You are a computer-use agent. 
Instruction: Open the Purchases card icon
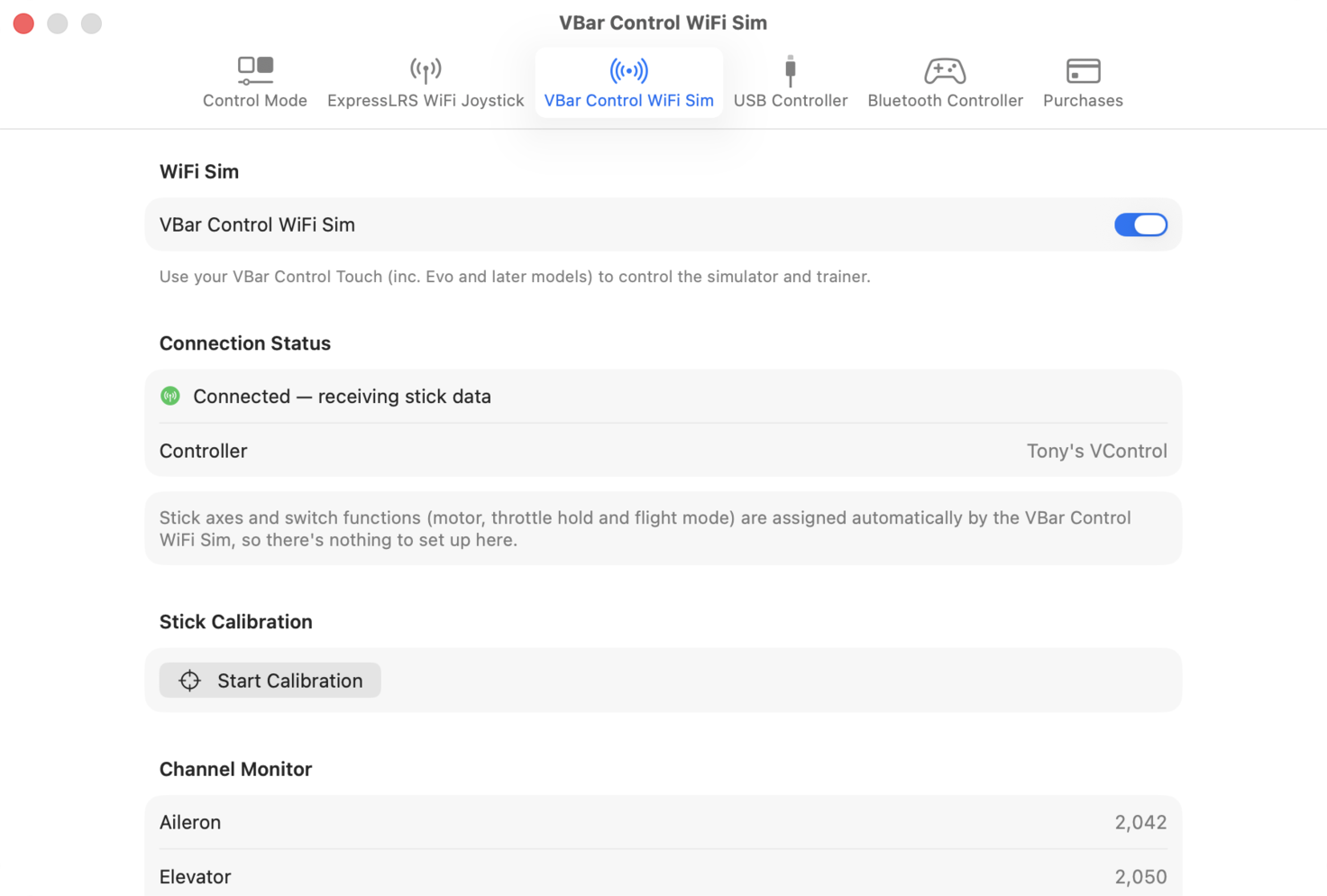[1083, 70]
